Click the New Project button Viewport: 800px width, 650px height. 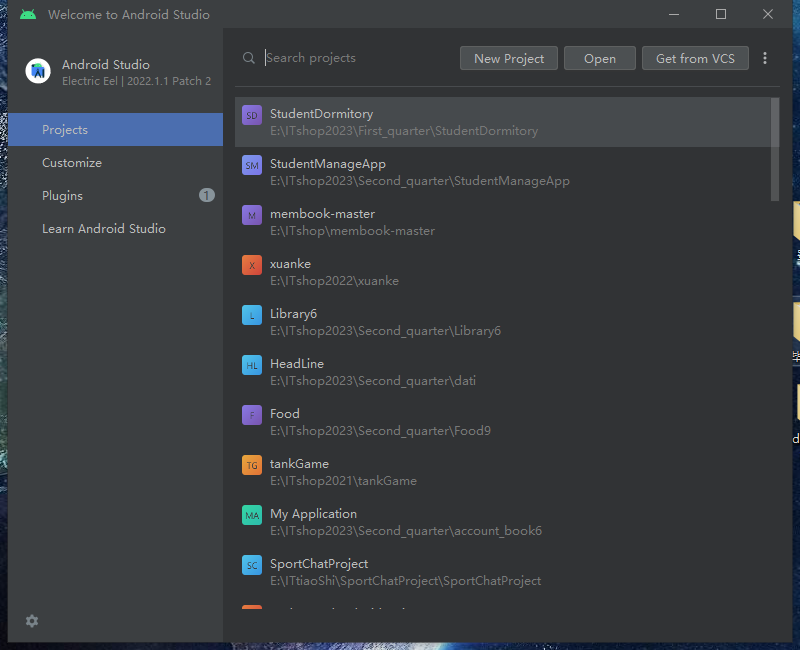click(x=509, y=58)
